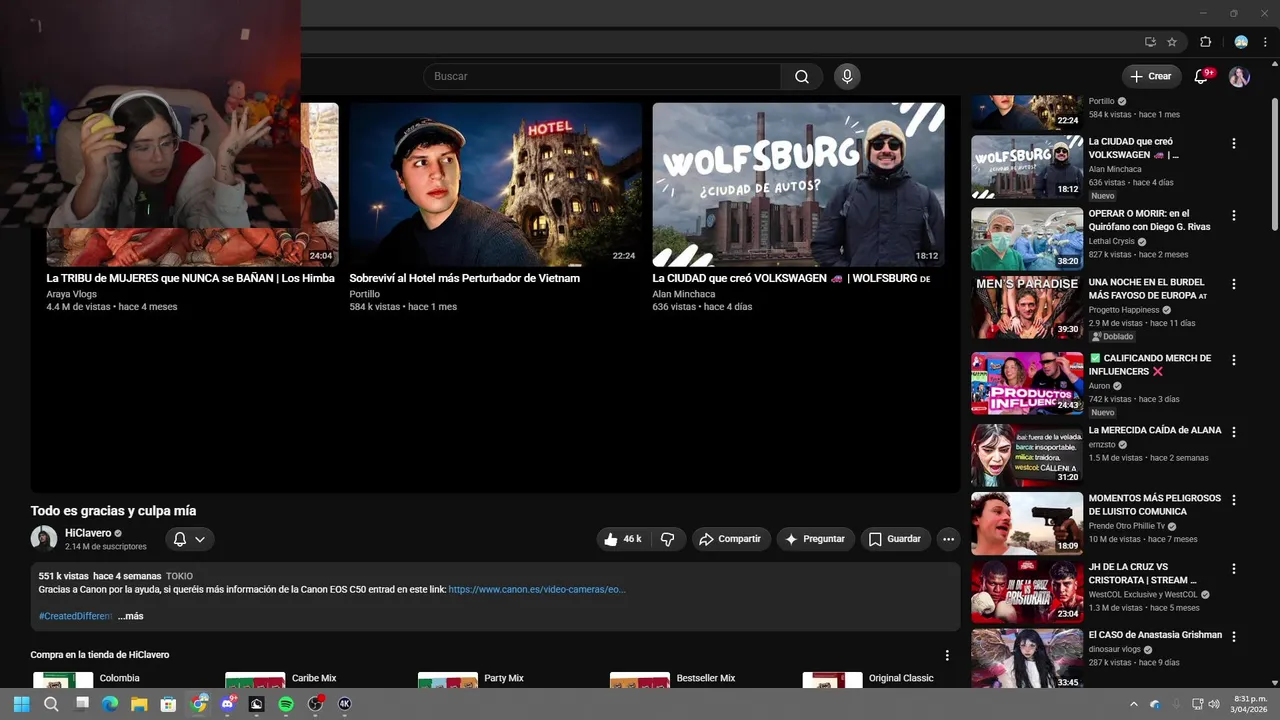This screenshot has width=1280, height=720.
Task: Open File Explorer from taskbar
Action: point(139,704)
